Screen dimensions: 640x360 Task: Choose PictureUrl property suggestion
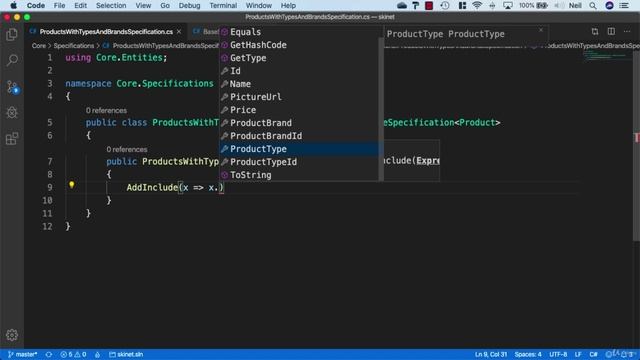coord(299,97)
